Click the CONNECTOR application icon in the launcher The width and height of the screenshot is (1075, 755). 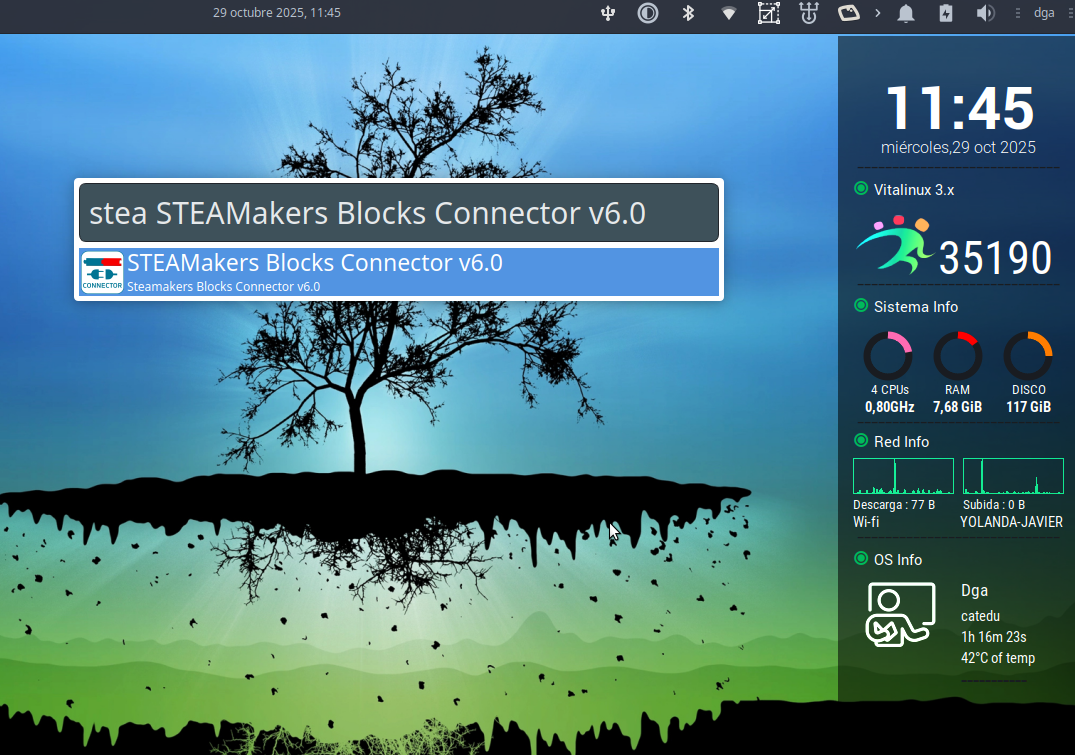[101, 271]
